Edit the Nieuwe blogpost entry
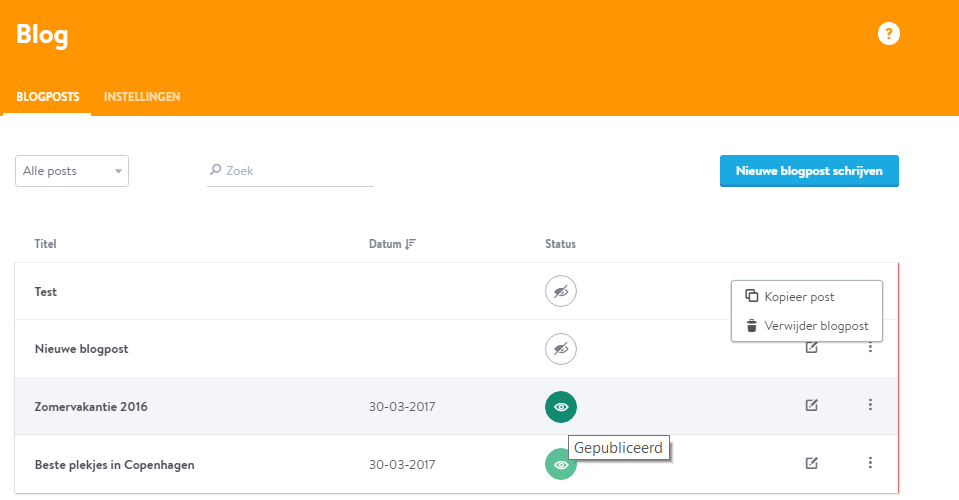 click(x=812, y=348)
